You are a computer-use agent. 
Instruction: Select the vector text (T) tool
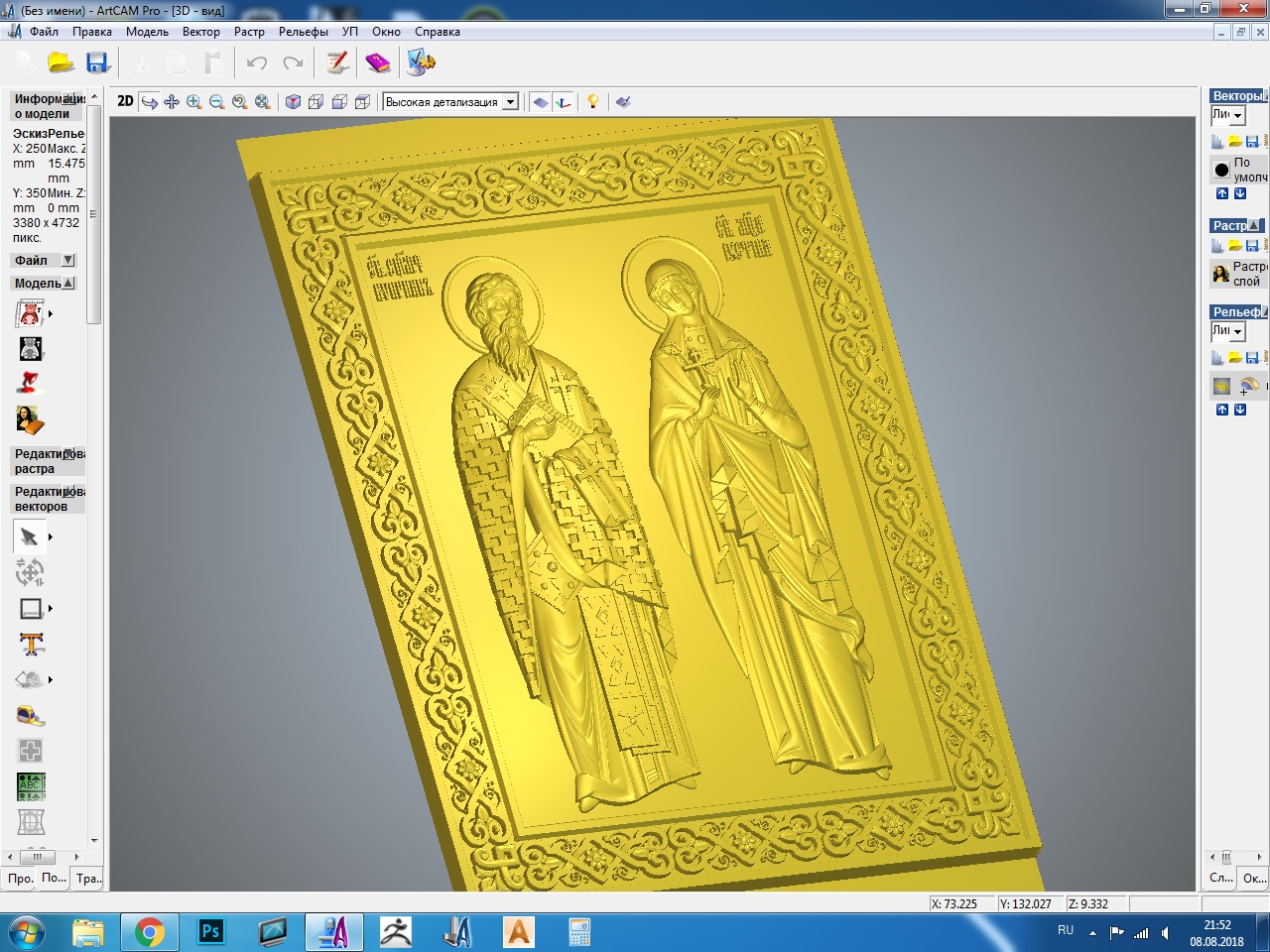coord(31,645)
